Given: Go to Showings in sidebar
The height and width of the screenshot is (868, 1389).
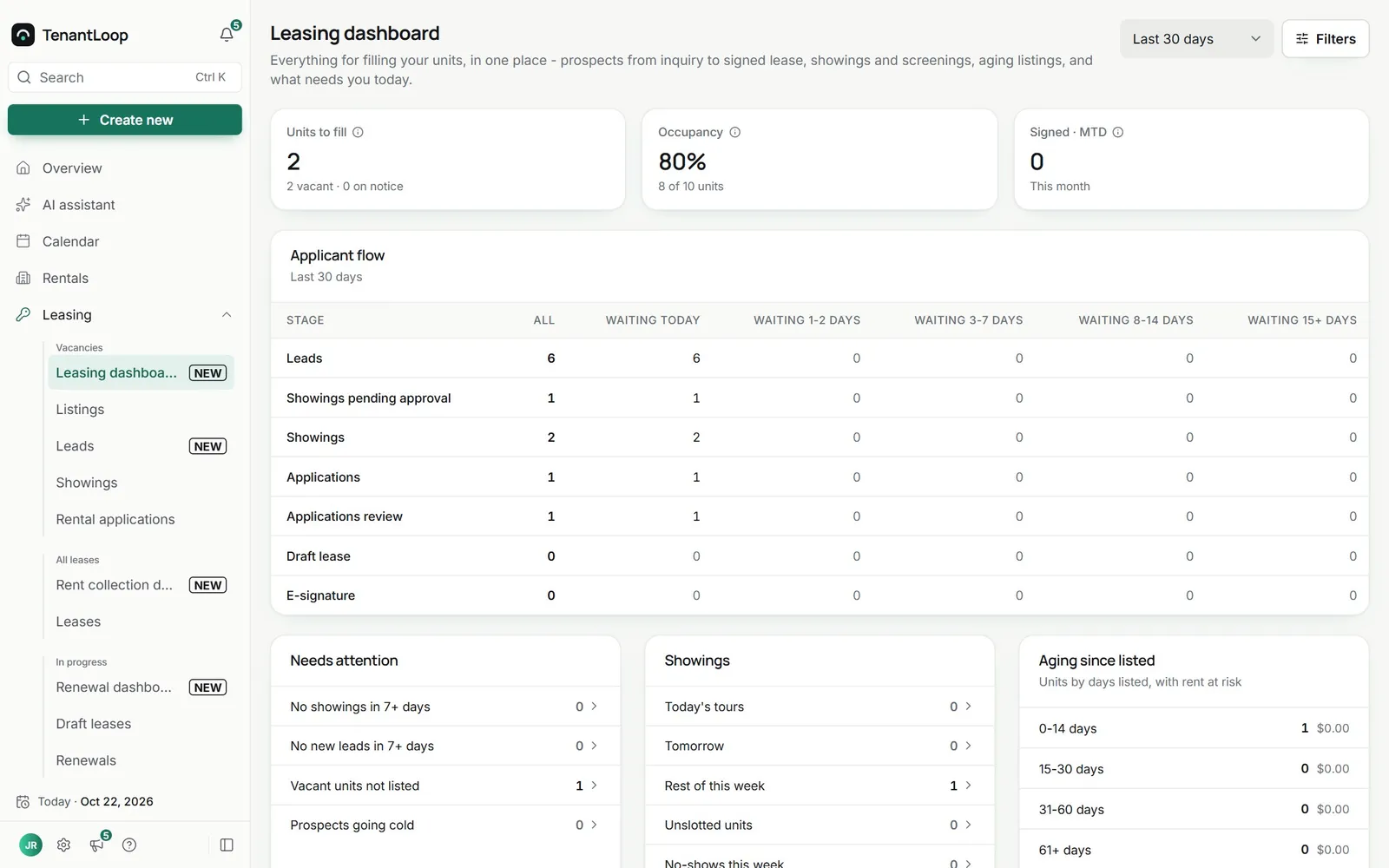Looking at the screenshot, I should [x=142, y=483].
